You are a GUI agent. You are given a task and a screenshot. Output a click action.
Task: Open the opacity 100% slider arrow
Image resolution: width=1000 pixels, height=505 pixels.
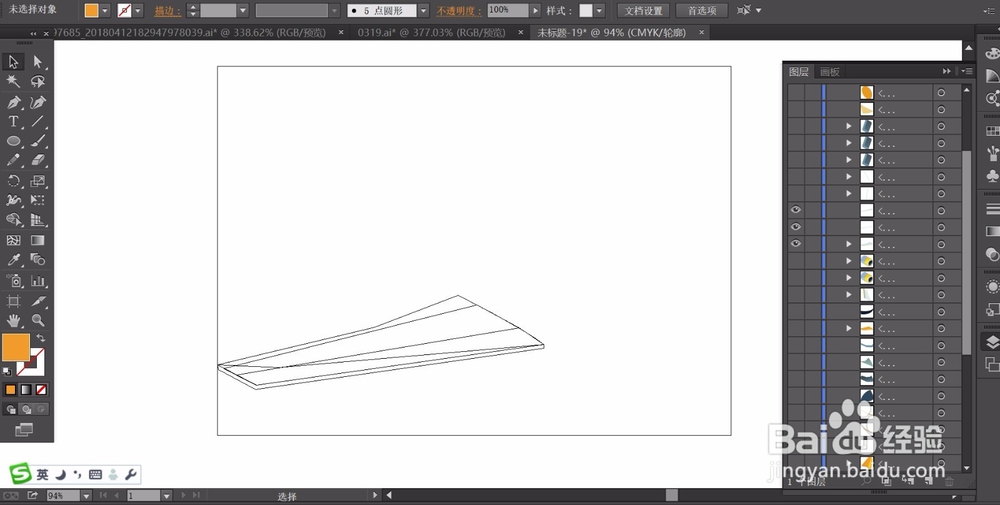click(x=535, y=11)
